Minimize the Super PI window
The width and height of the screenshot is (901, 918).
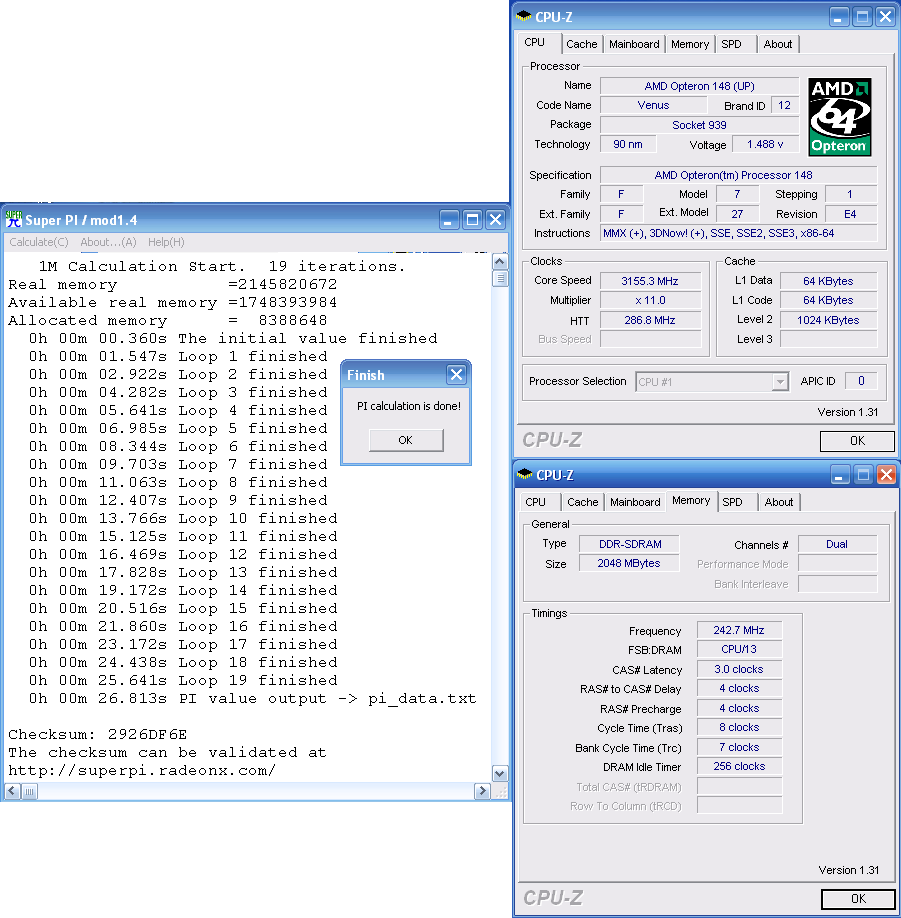tap(449, 220)
